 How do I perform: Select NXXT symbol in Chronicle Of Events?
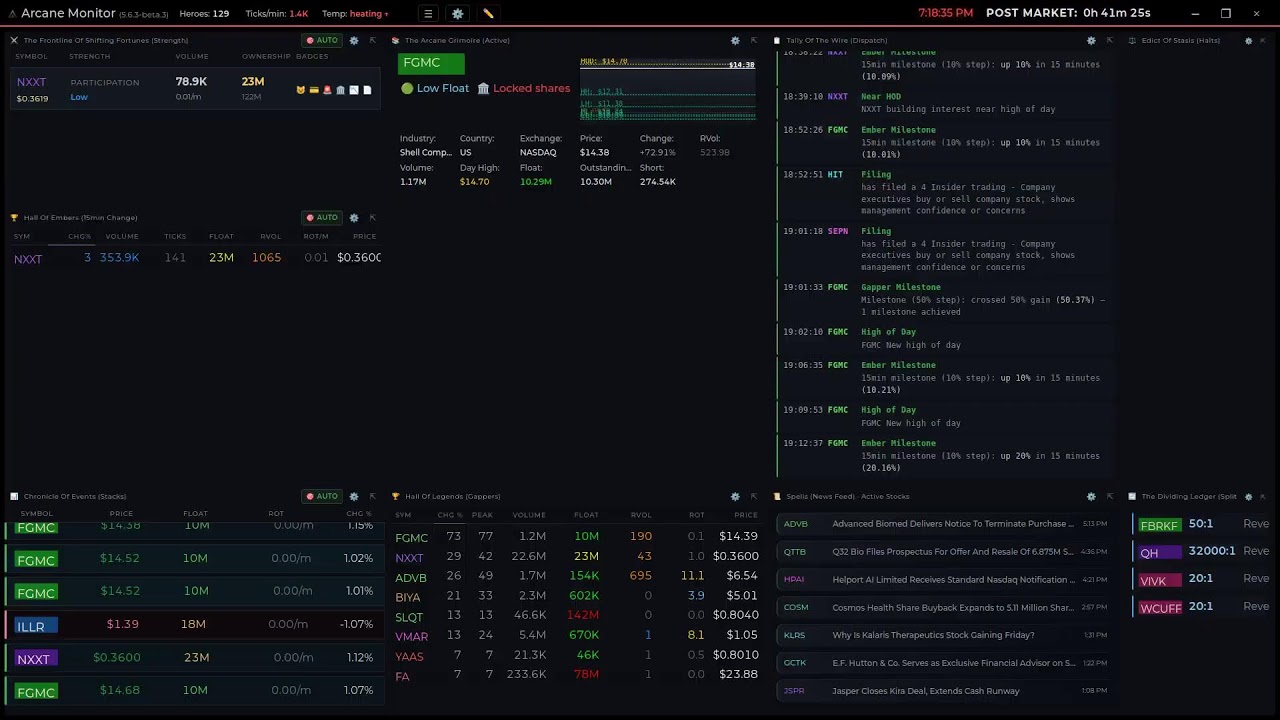36,659
